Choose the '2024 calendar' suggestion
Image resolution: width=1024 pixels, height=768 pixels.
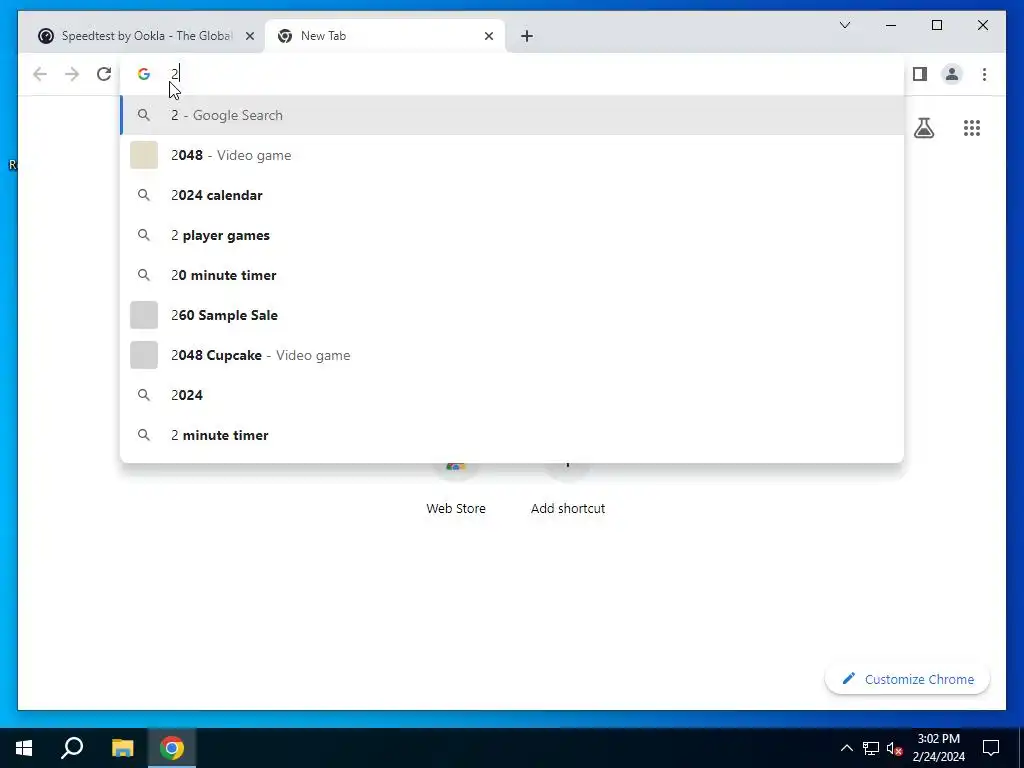513,195
